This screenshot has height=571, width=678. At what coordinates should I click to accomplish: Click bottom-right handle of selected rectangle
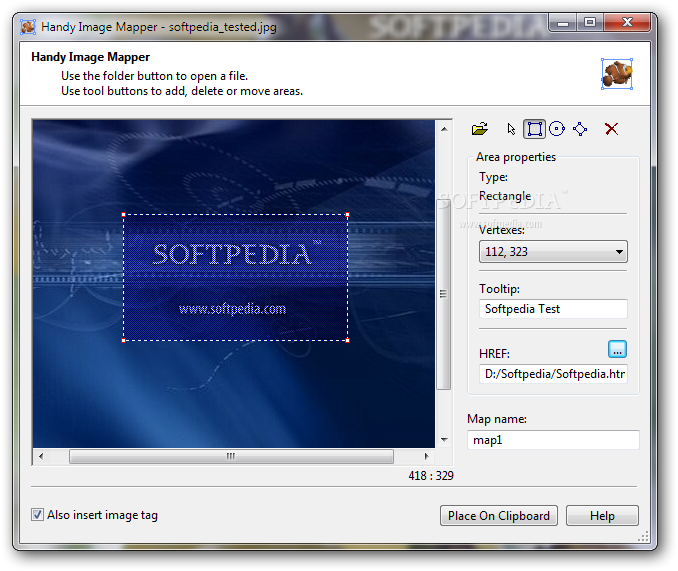(x=348, y=341)
